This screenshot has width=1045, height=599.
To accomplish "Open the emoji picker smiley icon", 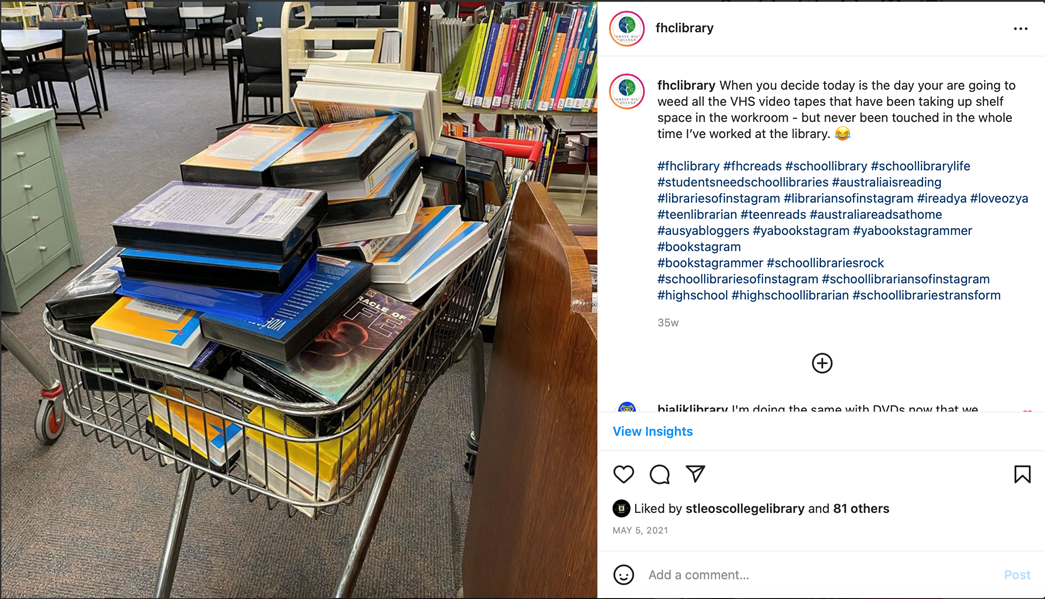I will pyautogui.click(x=623, y=574).
